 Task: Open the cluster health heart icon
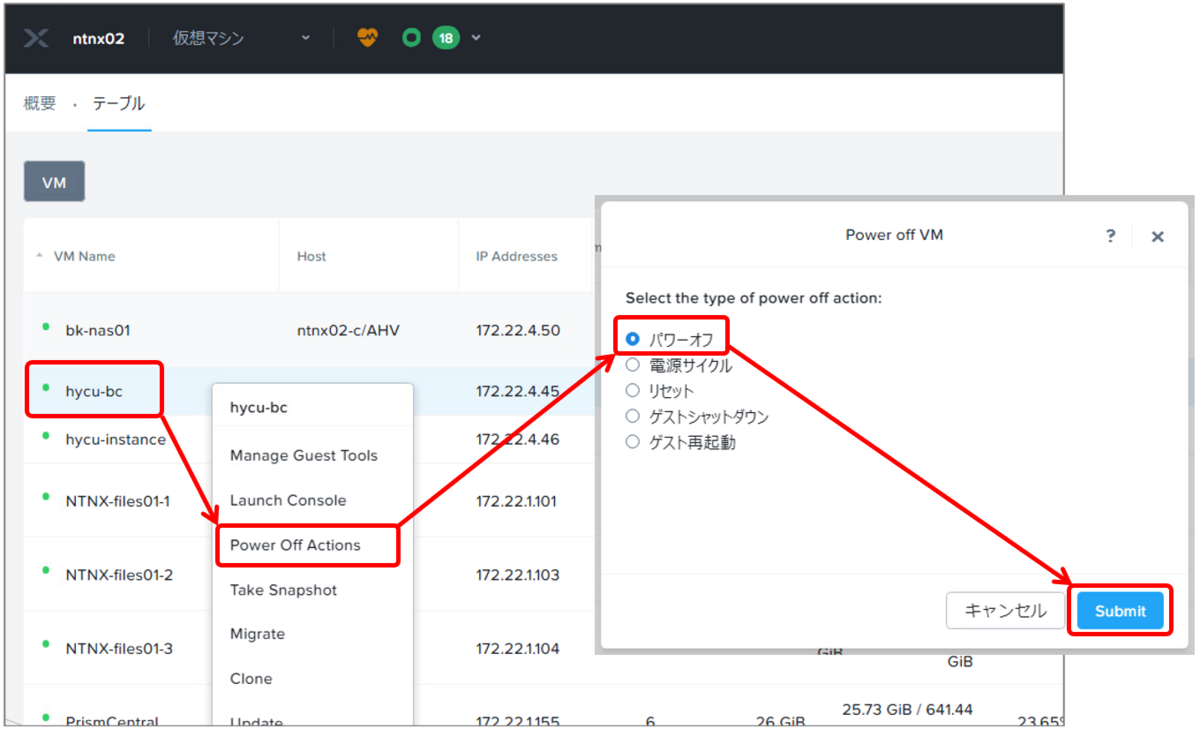(x=368, y=38)
